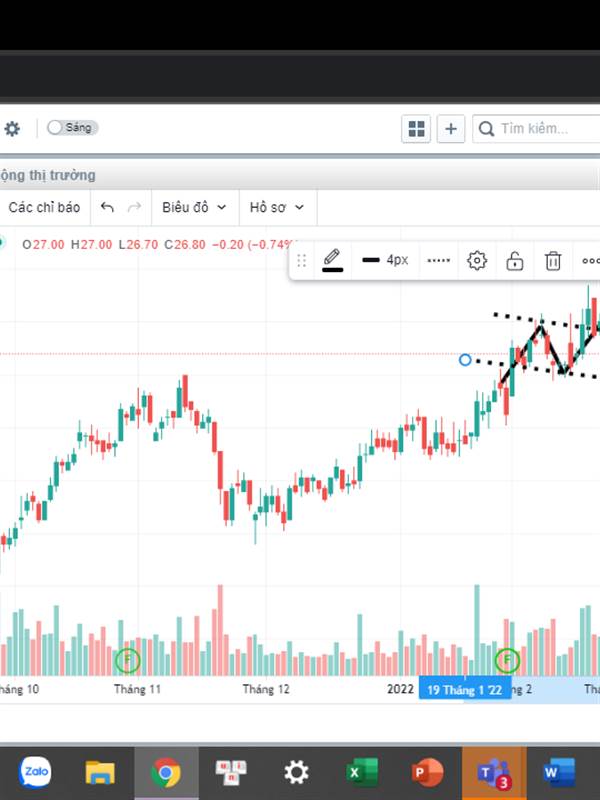
Task: Open Windows Settings from the taskbar
Action: [296, 772]
